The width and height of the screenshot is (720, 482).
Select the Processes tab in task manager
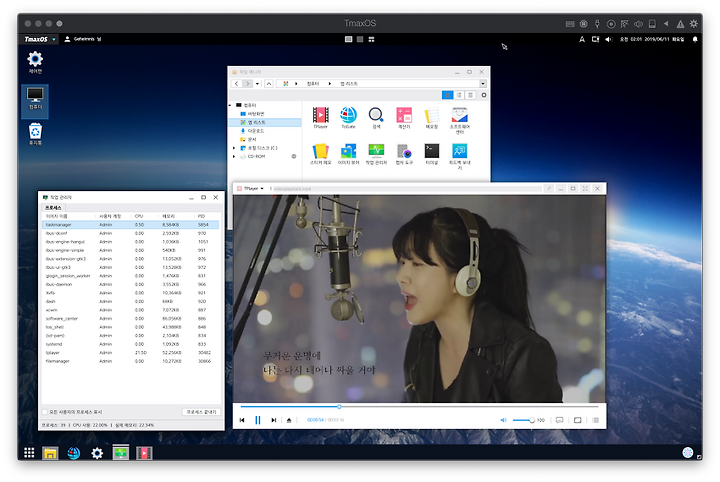(x=53, y=208)
